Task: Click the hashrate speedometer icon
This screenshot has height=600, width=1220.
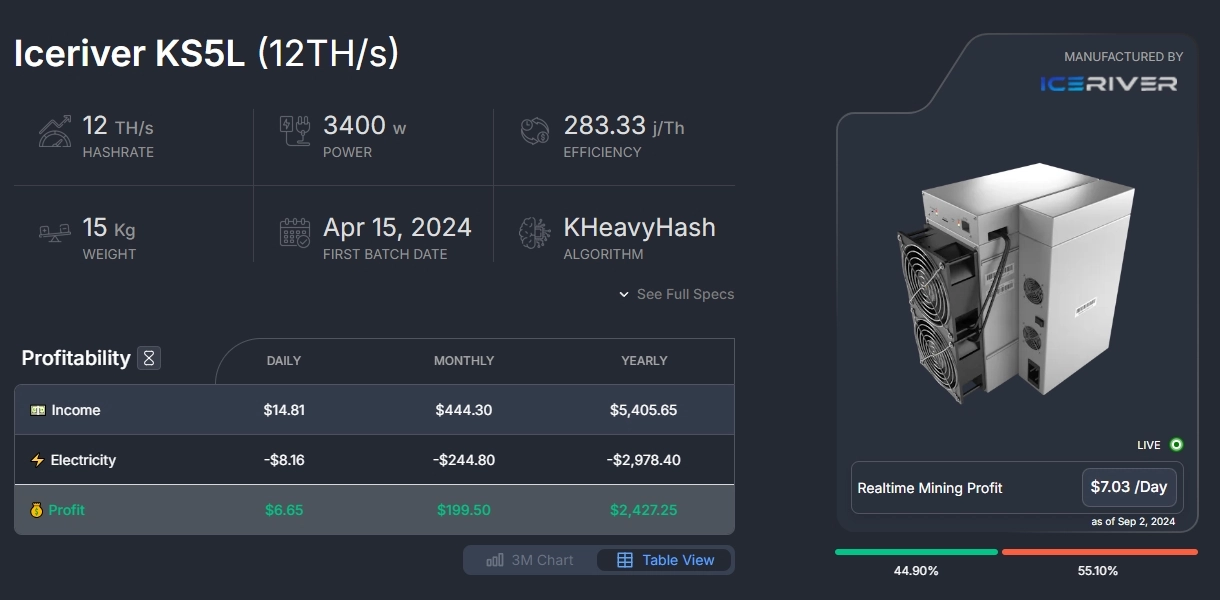Action: [x=54, y=132]
